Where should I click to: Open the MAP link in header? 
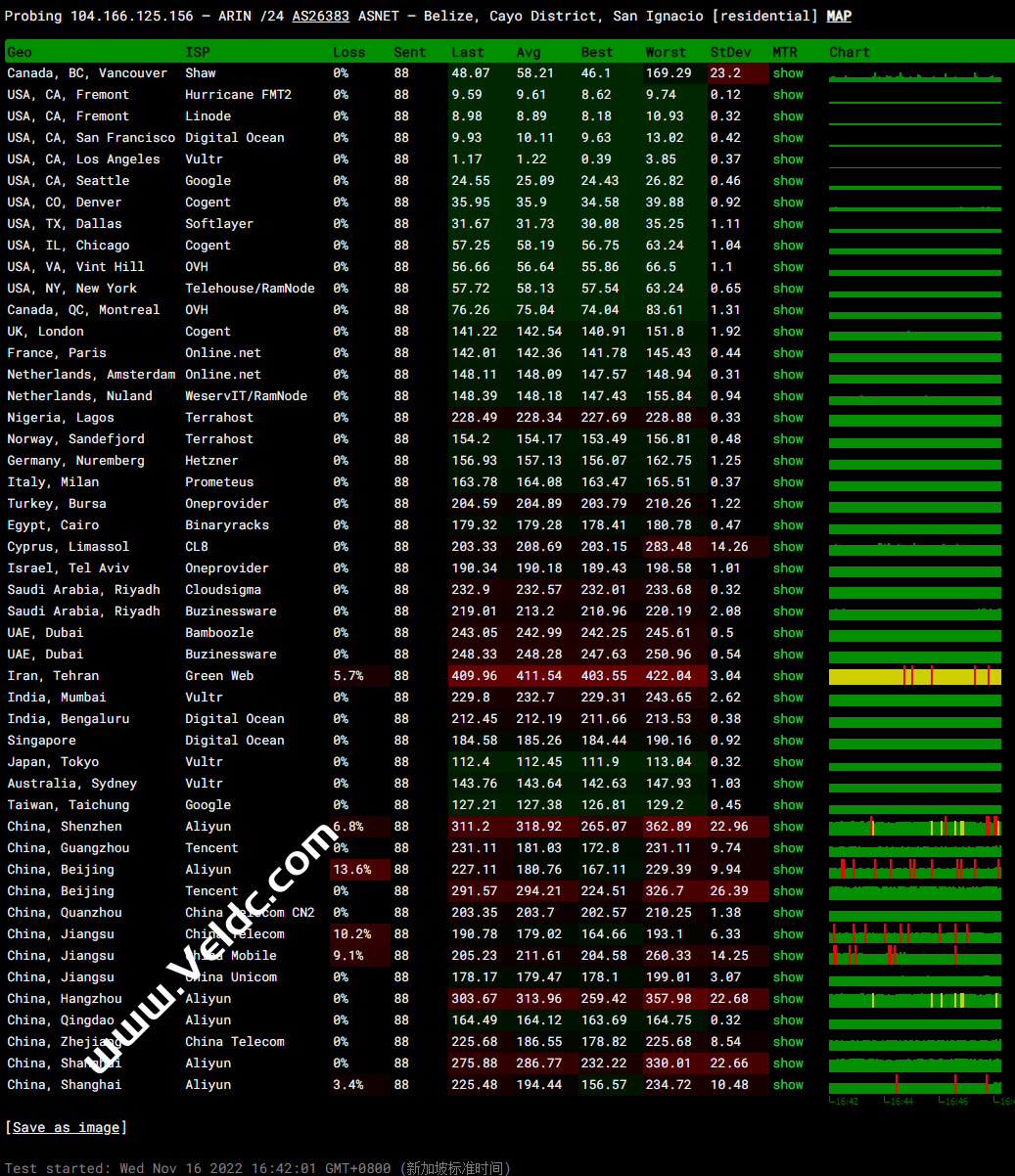click(x=839, y=16)
